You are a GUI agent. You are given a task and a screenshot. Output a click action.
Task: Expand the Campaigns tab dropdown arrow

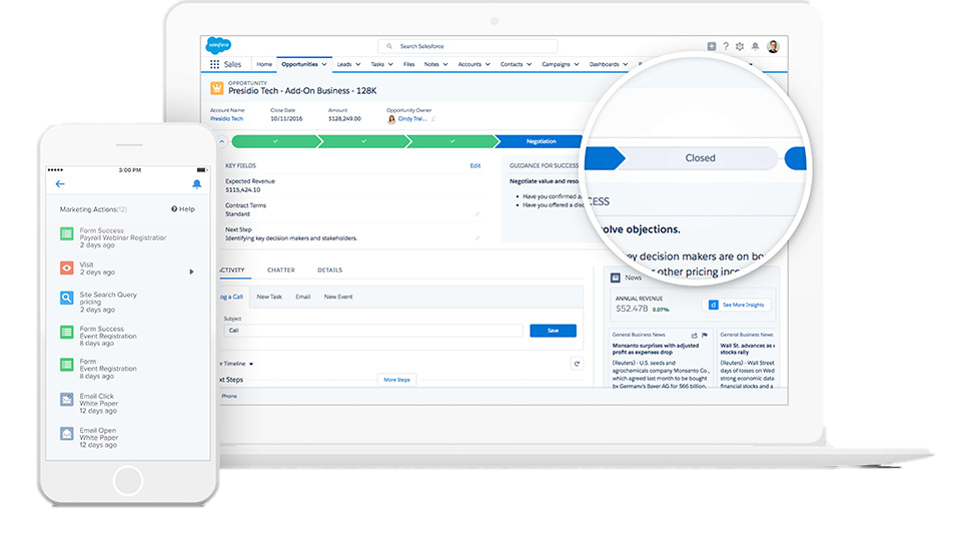click(576, 64)
